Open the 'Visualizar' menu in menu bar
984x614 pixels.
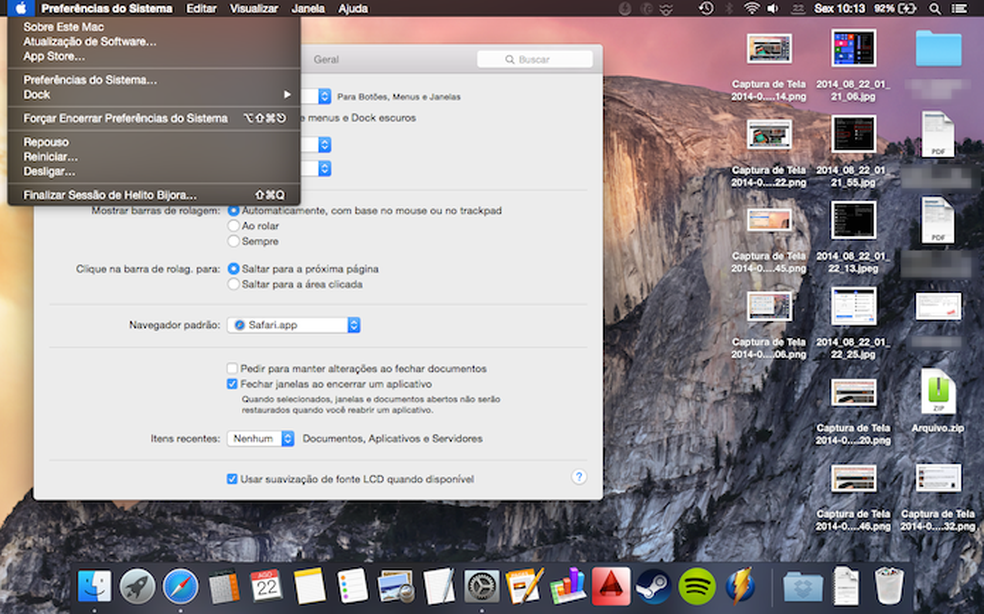pos(254,8)
